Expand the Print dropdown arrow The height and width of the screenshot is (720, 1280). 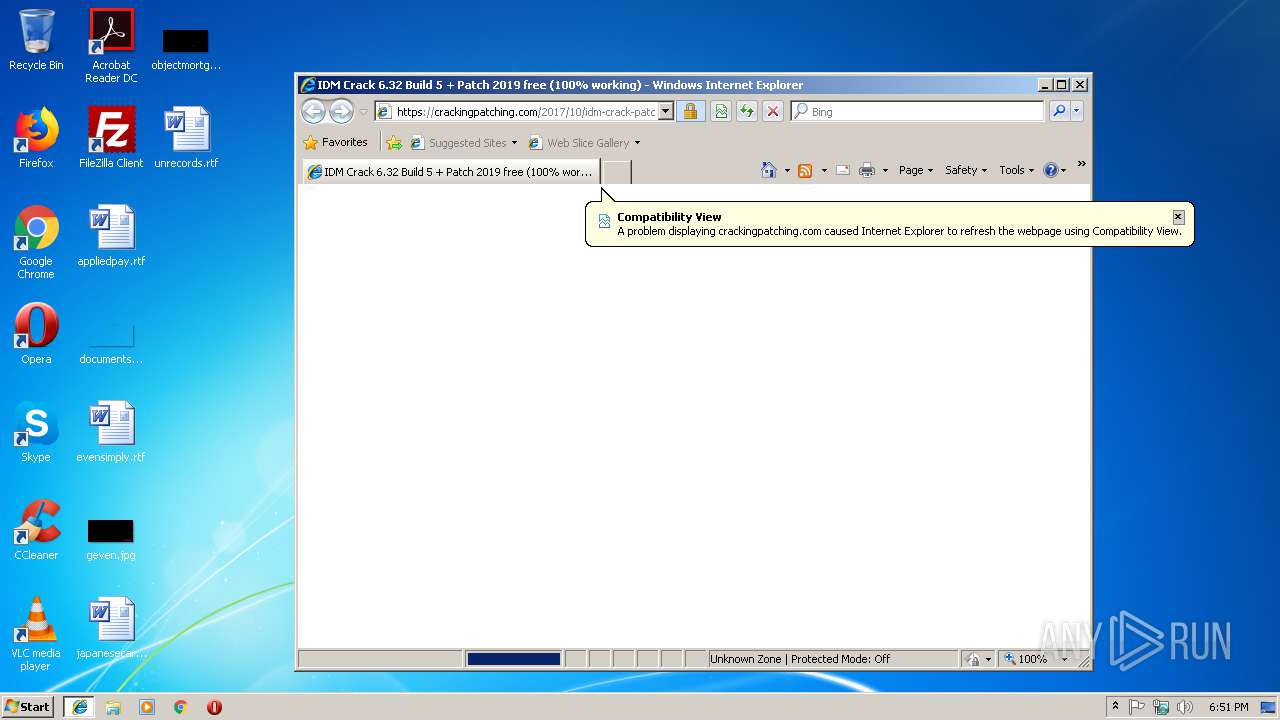884,170
